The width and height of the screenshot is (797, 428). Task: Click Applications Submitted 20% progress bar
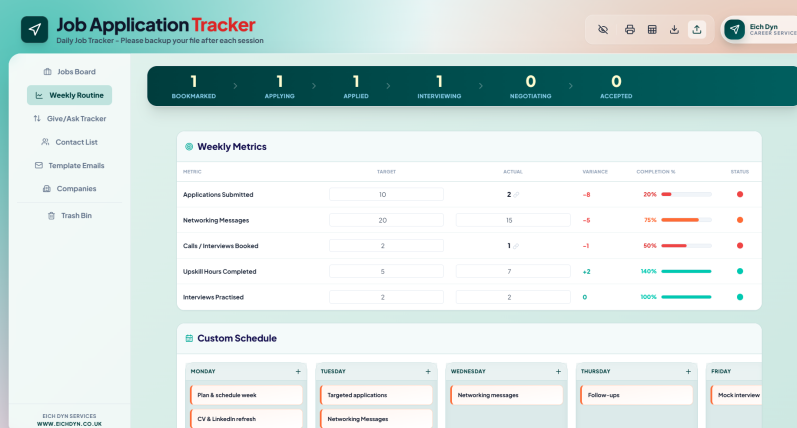click(686, 194)
